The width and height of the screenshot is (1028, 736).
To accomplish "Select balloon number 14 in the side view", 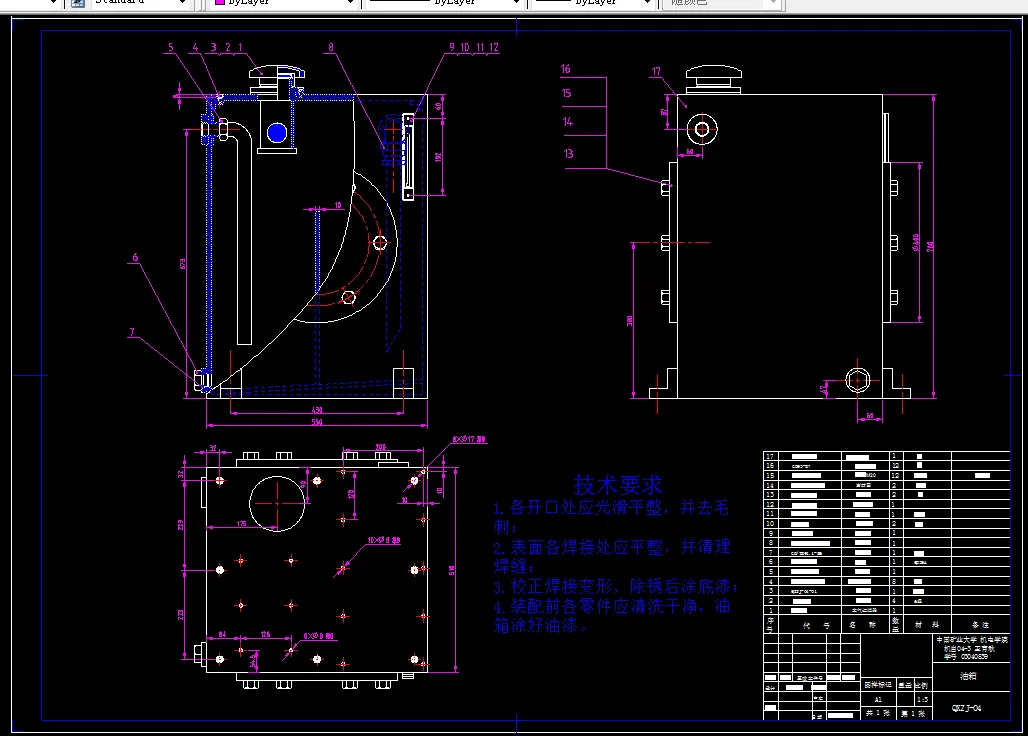I will click(x=568, y=121).
